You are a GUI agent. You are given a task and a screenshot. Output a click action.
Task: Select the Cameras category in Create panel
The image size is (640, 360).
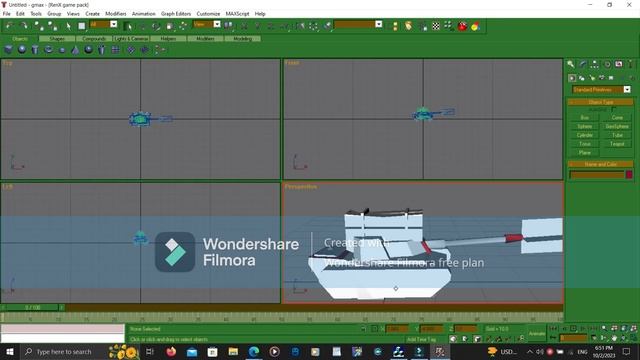(601, 78)
